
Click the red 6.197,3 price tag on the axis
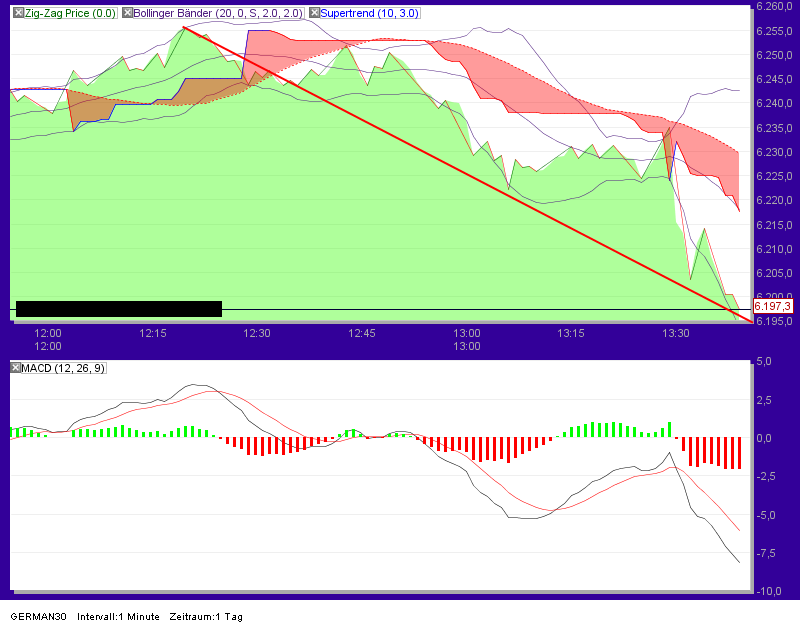pyautogui.click(x=773, y=306)
